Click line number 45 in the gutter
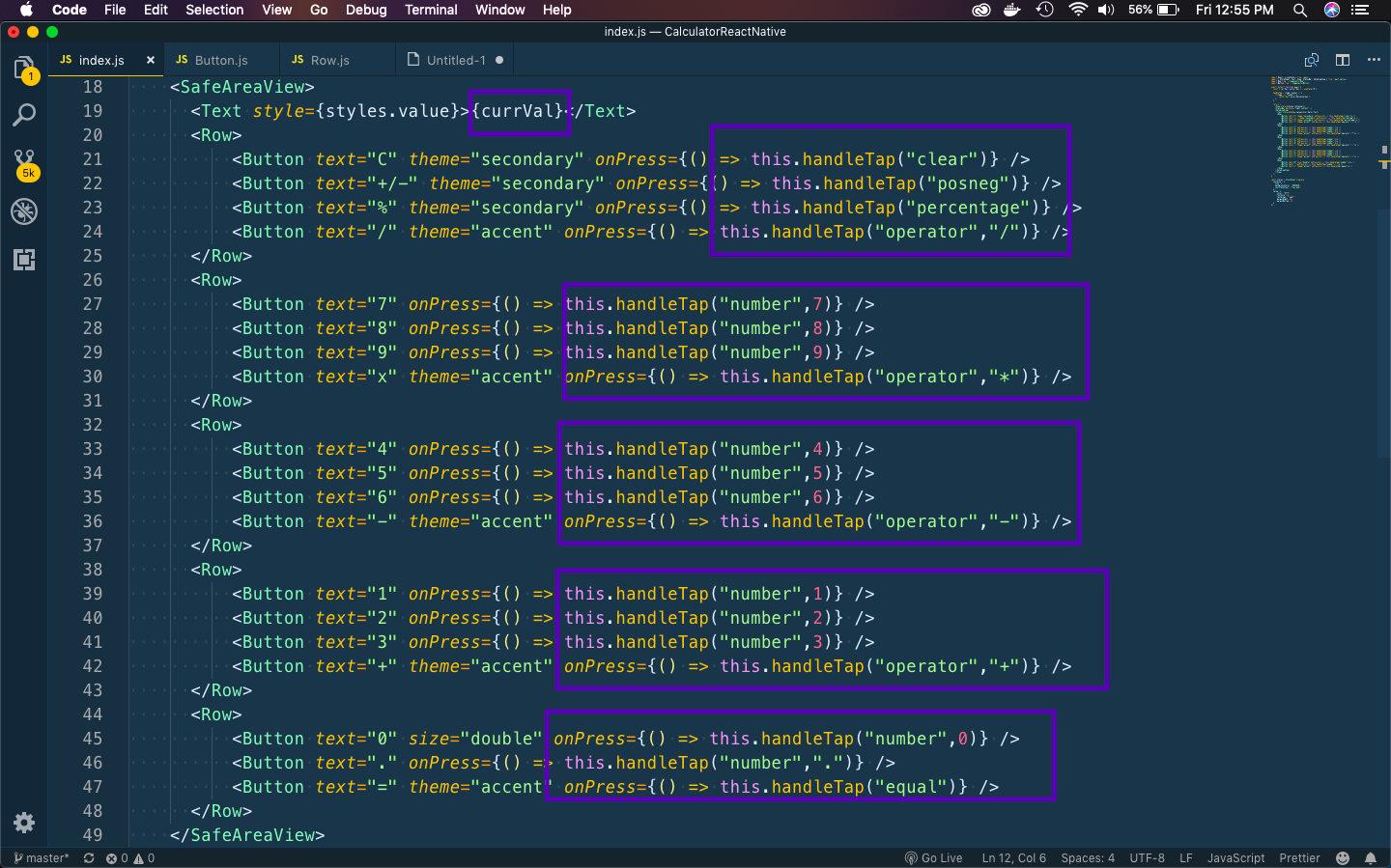 pyautogui.click(x=93, y=739)
